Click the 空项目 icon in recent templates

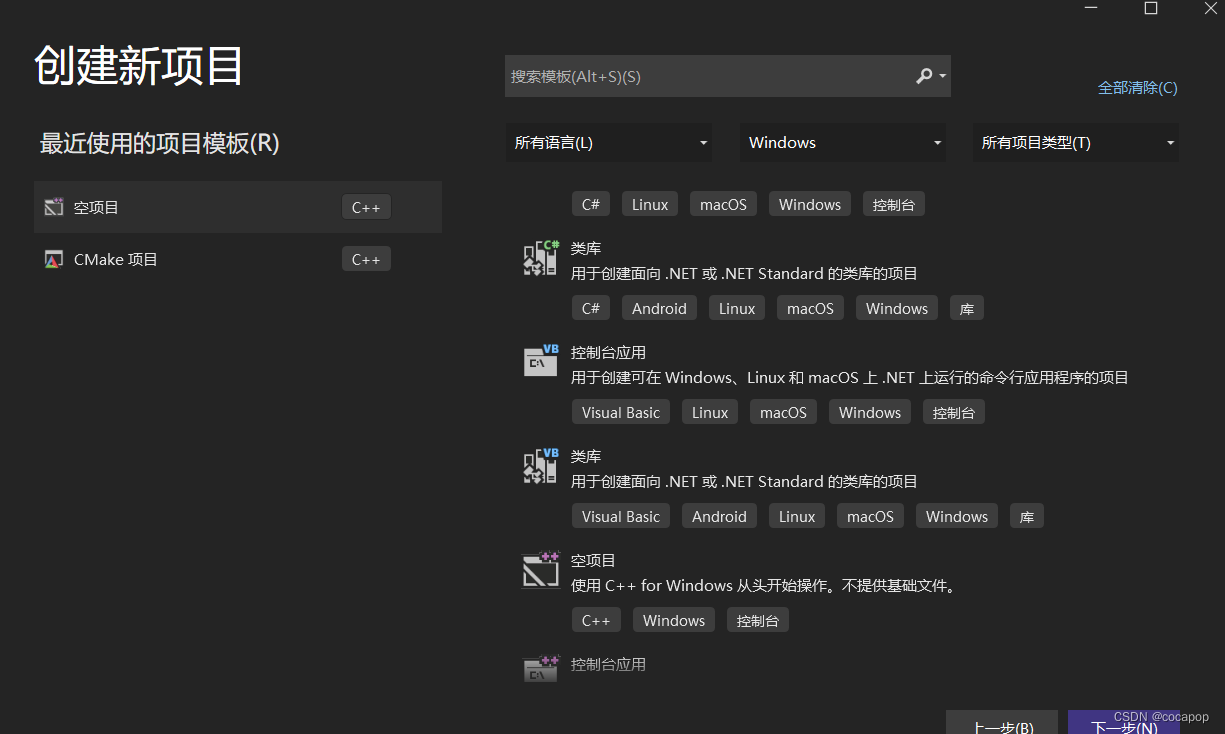click(53, 206)
